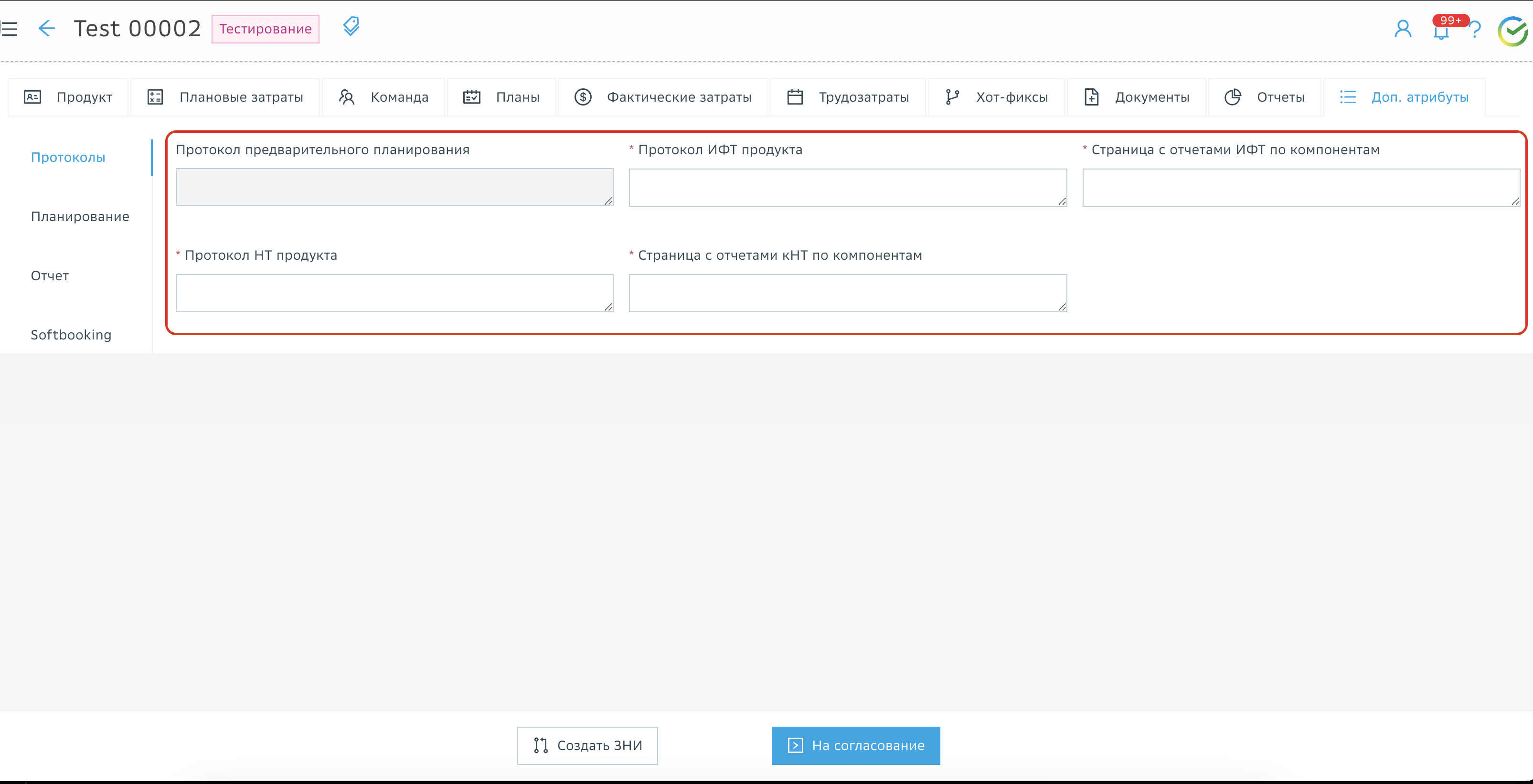Click the Создать ЗНИ button

(587, 745)
